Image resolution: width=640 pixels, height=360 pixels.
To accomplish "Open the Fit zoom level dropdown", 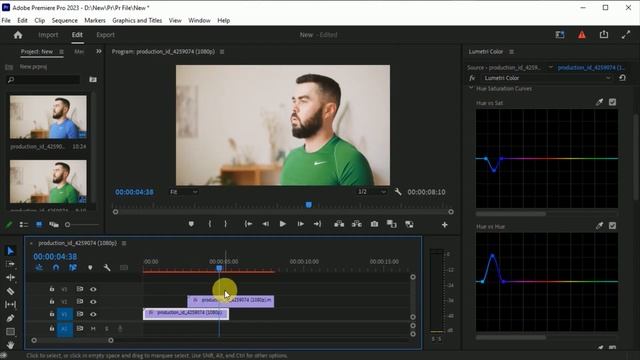I will tap(184, 192).
